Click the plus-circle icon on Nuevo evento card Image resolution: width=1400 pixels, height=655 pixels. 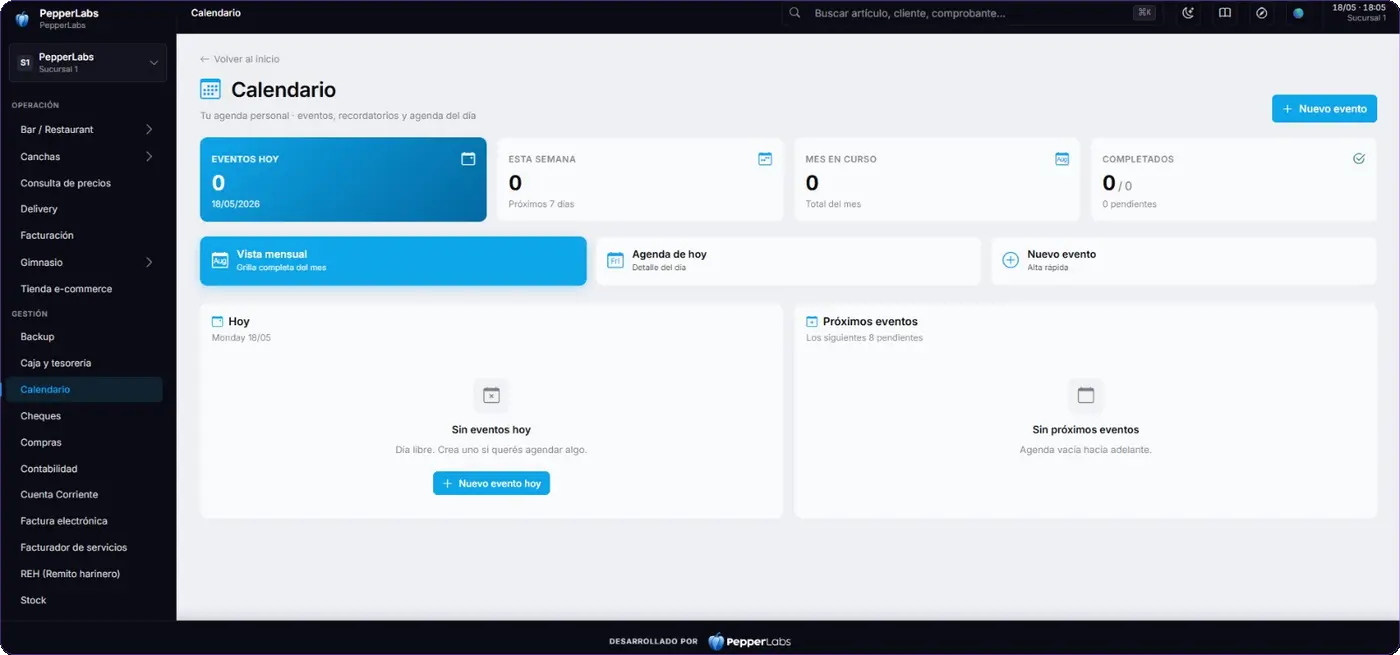(1010, 260)
